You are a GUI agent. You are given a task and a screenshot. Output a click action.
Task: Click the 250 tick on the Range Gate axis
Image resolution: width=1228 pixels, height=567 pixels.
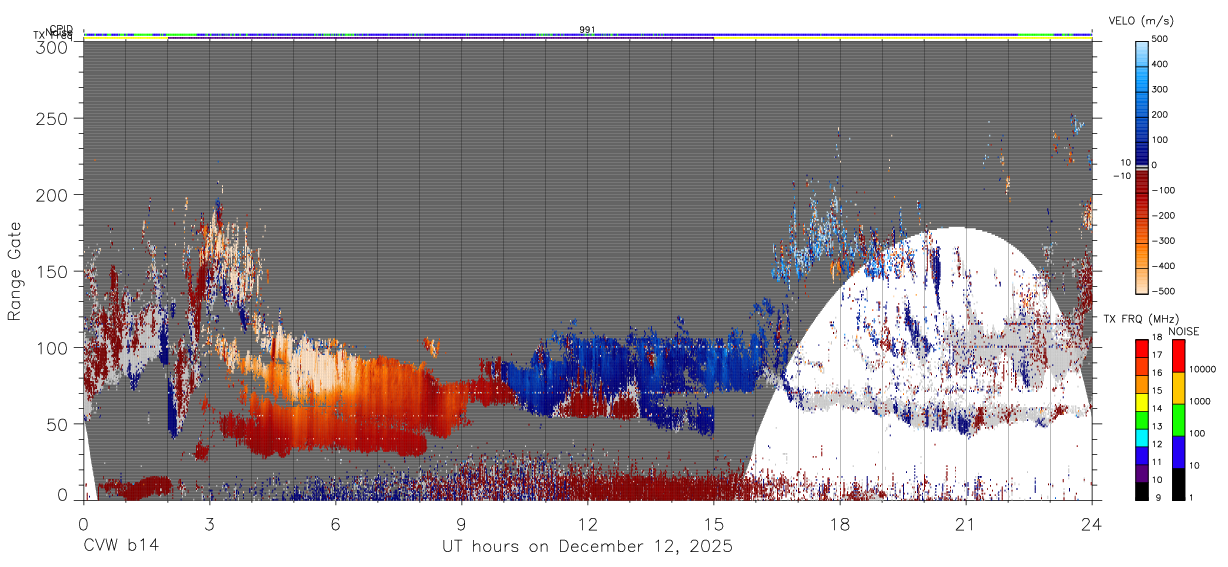click(53, 119)
